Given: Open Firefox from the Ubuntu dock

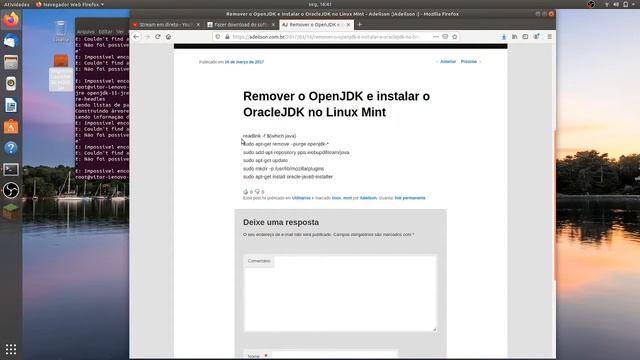Looking at the screenshot, I should pos(11,20).
